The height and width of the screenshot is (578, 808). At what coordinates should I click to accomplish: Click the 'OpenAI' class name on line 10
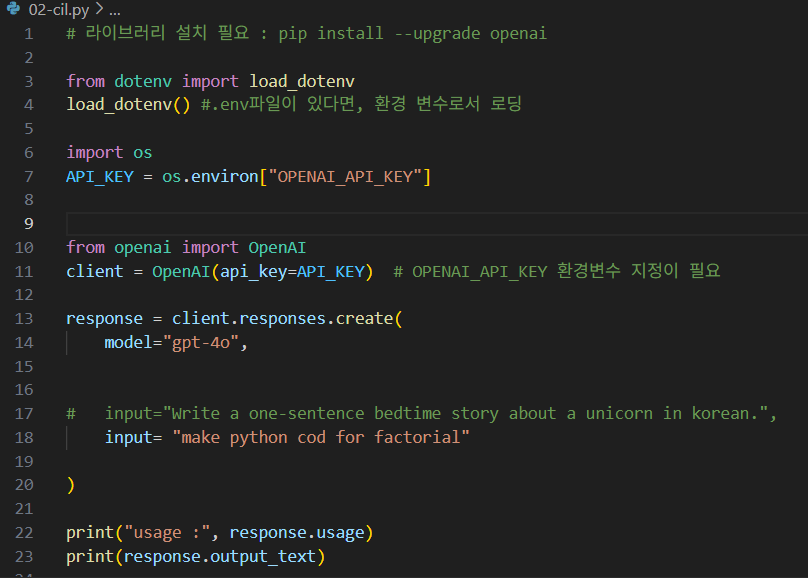click(x=277, y=248)
